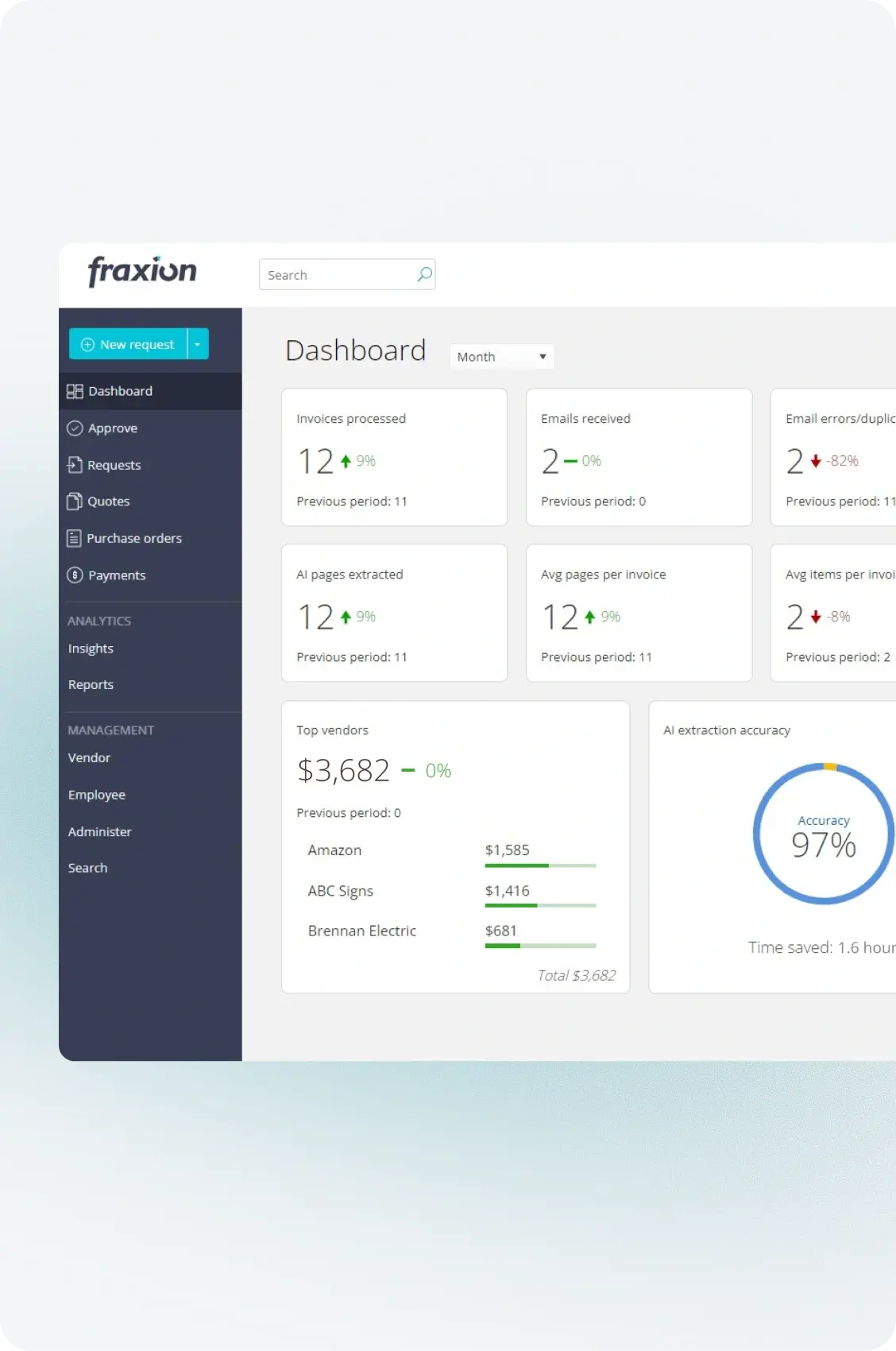Click the plus icon in New request

[x=88, y=344]
